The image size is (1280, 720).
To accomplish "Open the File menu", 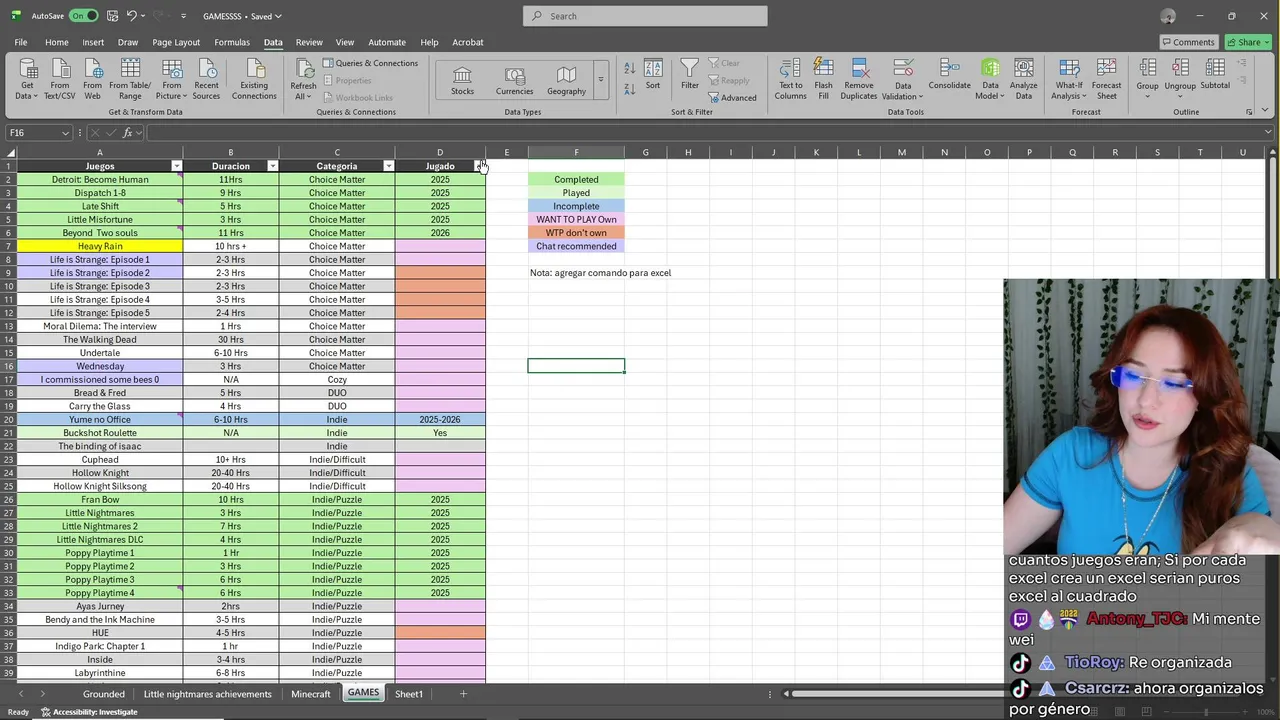I will (x=20, y=42).
